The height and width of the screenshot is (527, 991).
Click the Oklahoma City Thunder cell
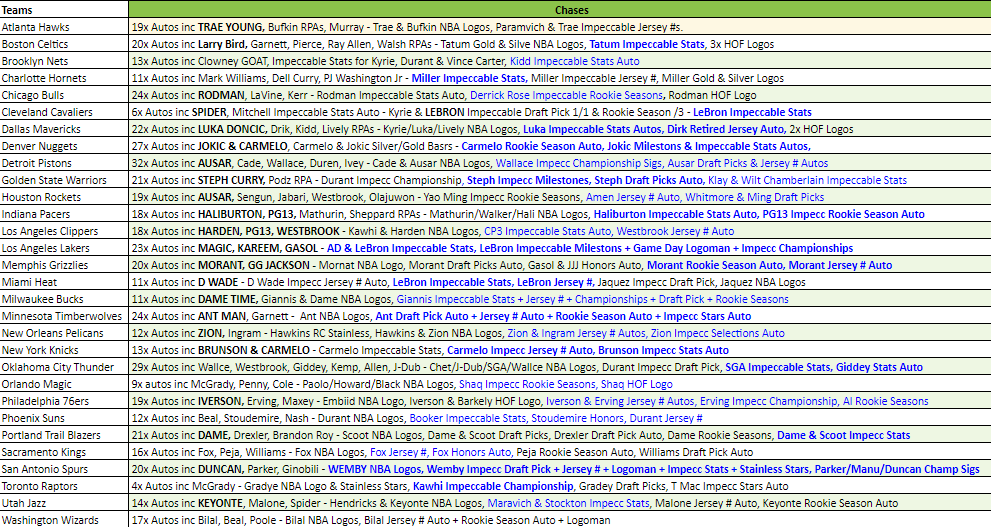(x=64, y=367)
